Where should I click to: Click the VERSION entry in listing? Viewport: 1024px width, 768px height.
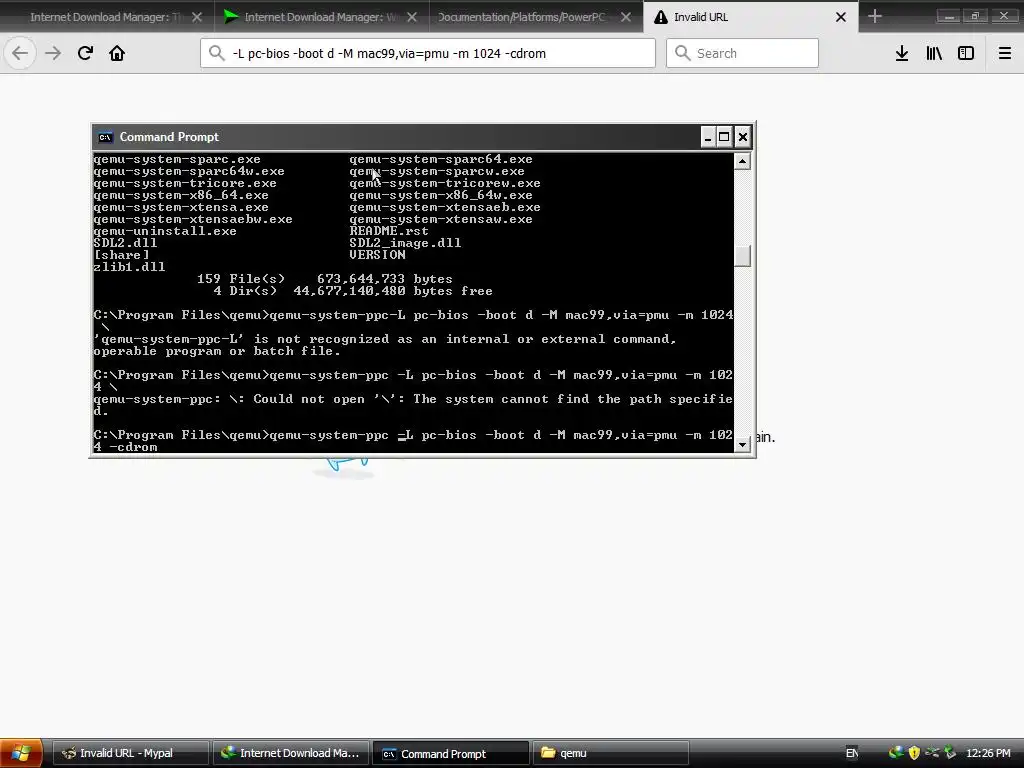377,255
